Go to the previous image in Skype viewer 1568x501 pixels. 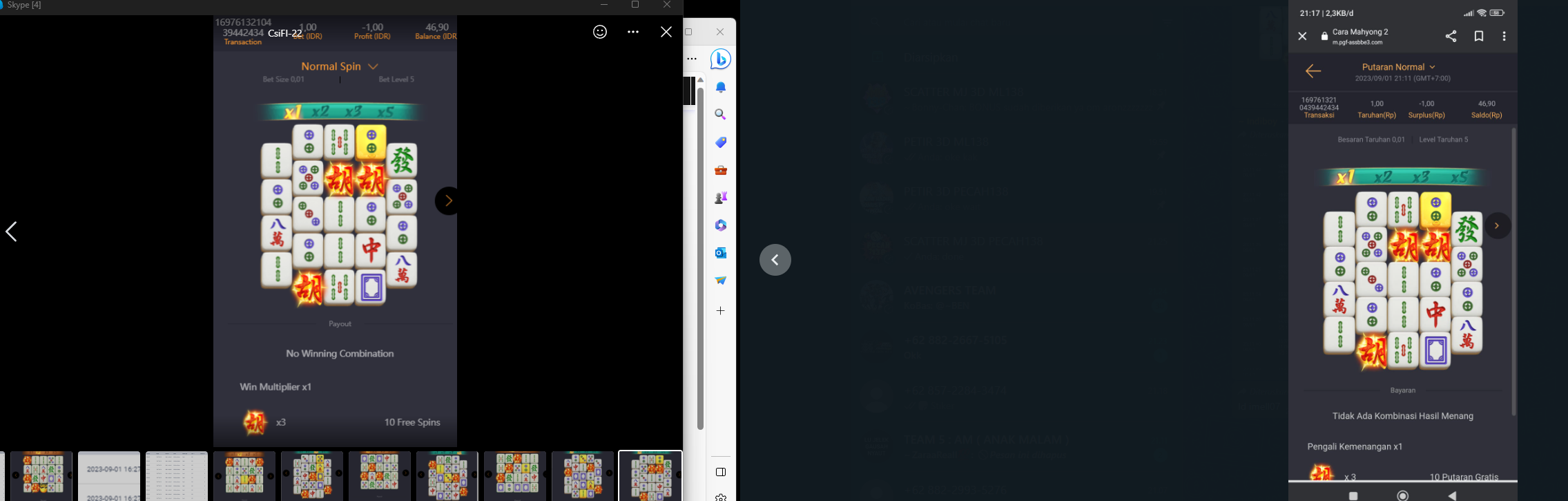[x=11, y=231]
